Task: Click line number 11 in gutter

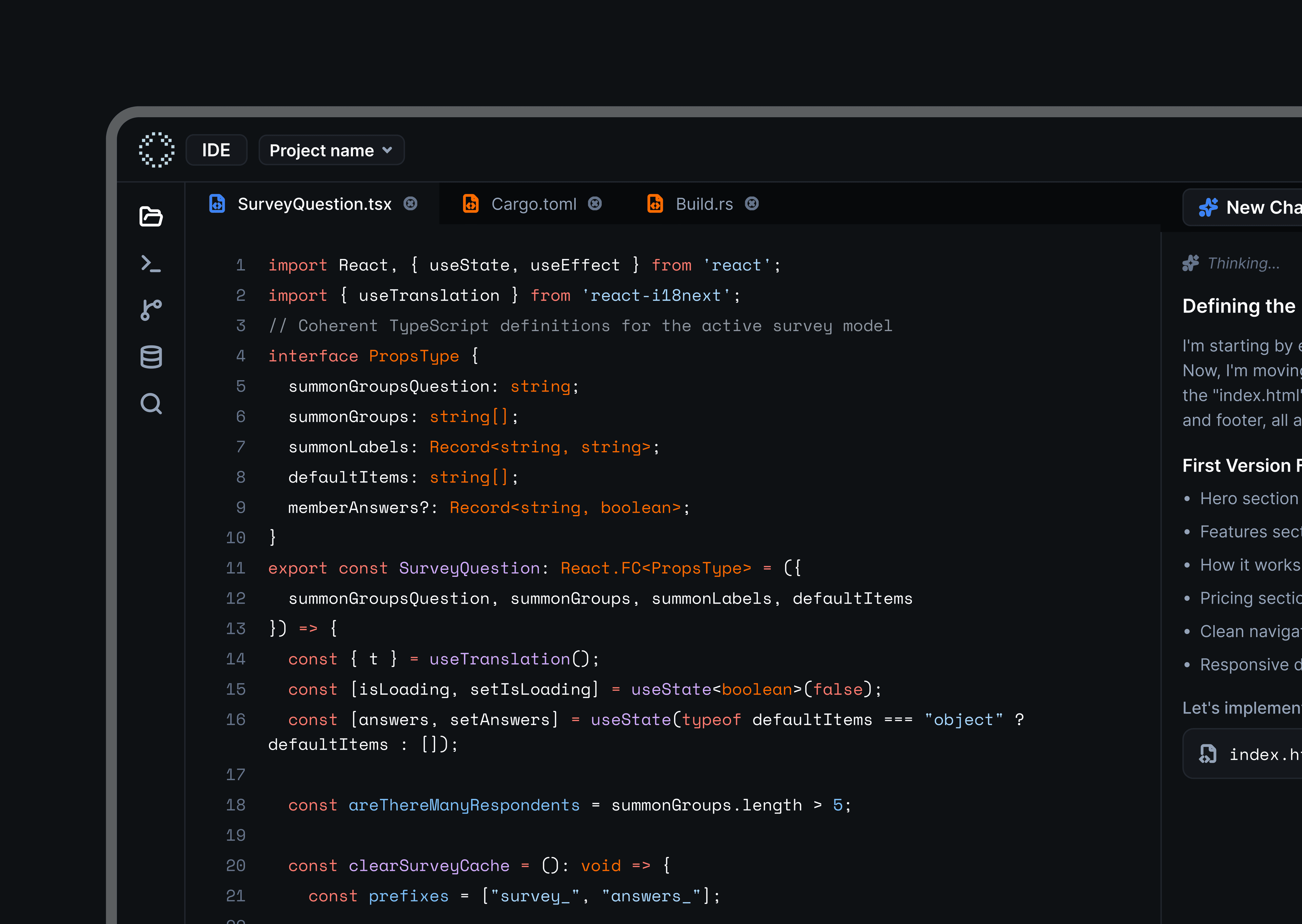Action: 236,568
